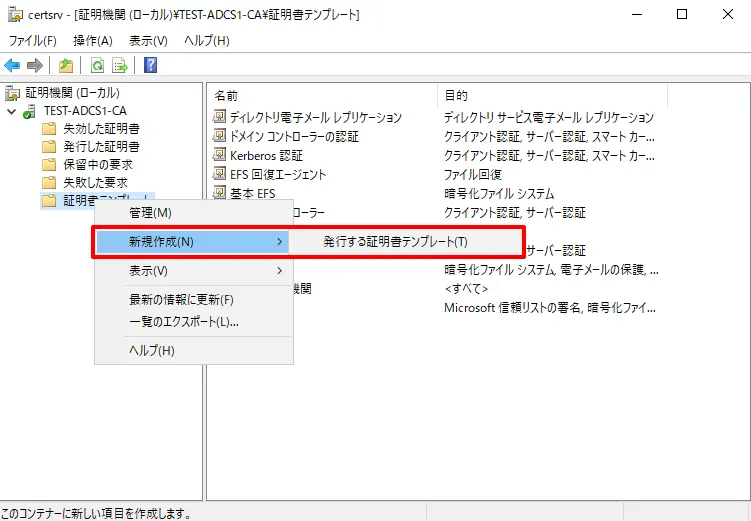Choose 最新の情報に更新(F) from context menu
Screen dimensions: 751x521
pos(194,300)
